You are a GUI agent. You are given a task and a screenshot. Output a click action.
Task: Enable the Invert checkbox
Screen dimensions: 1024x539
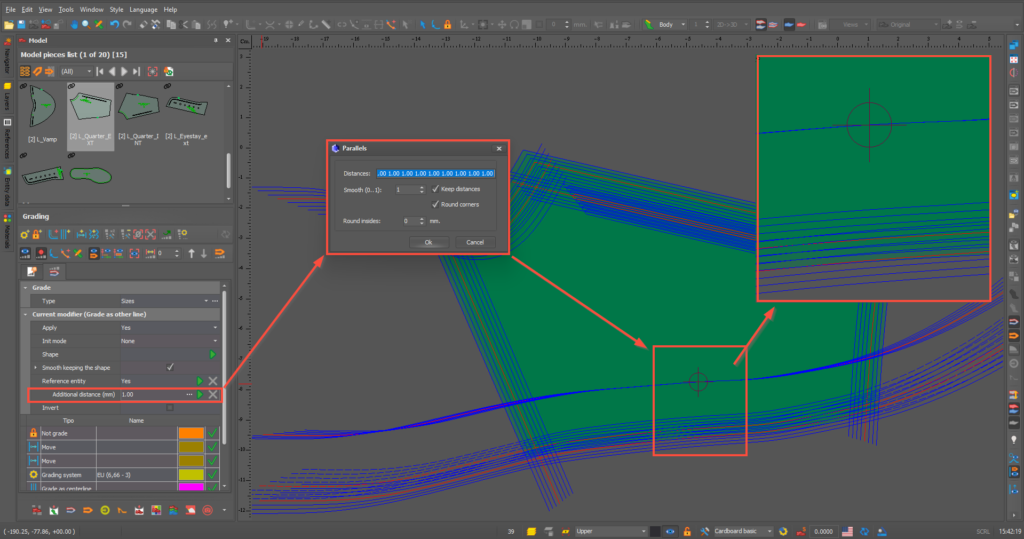tap(170, 408)
